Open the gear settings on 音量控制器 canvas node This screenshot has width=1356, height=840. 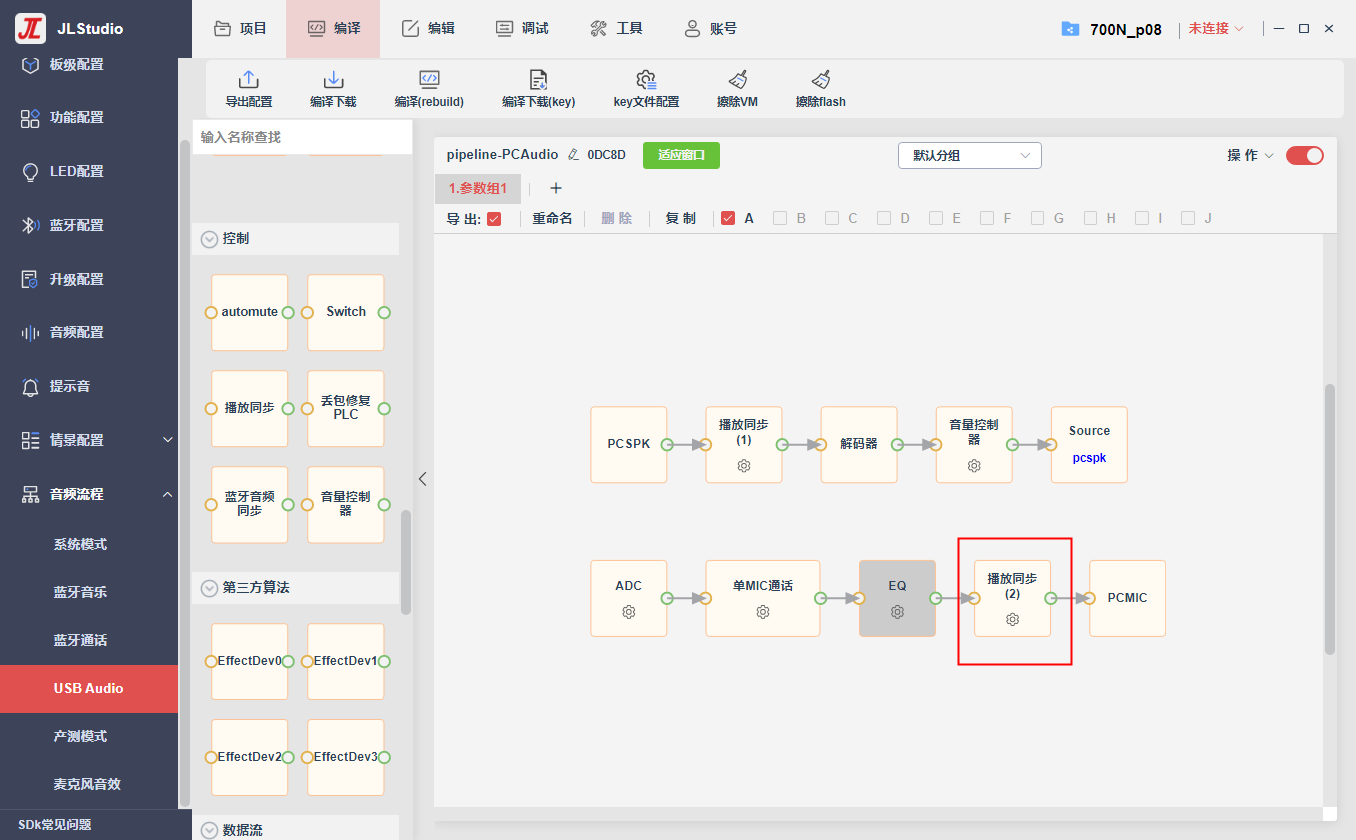pos(974,466)
